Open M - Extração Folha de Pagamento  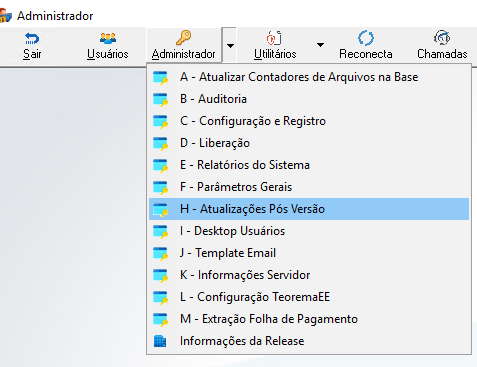click(x=309, y=319)
